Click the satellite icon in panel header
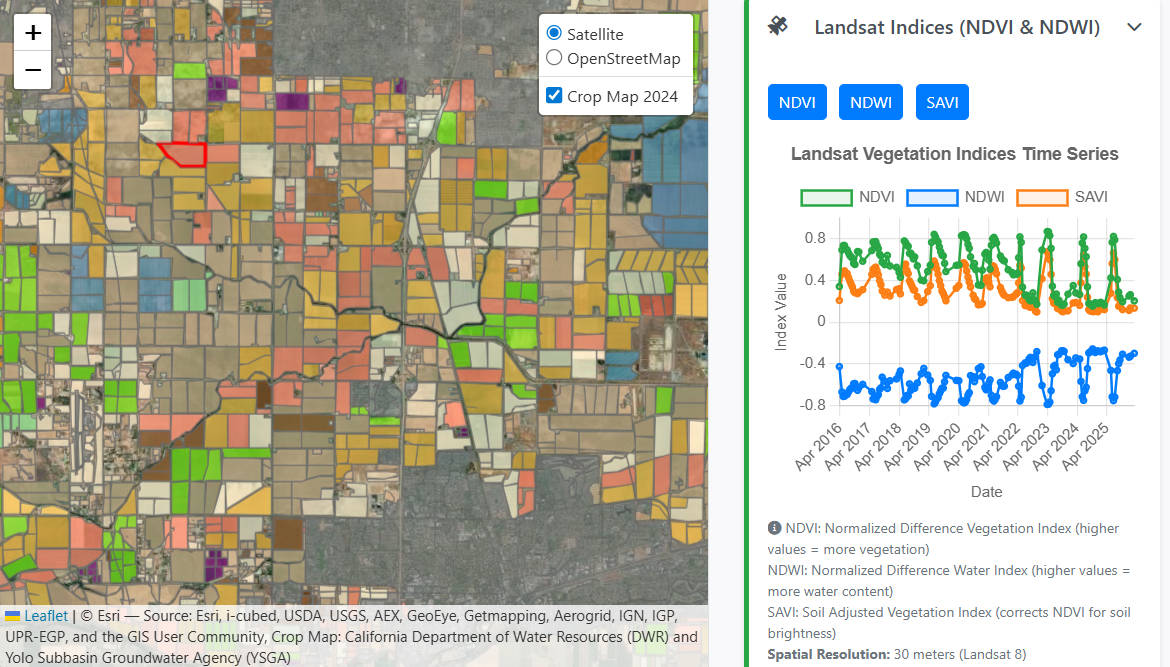The image size is (1170, 667). click(778, 27)
